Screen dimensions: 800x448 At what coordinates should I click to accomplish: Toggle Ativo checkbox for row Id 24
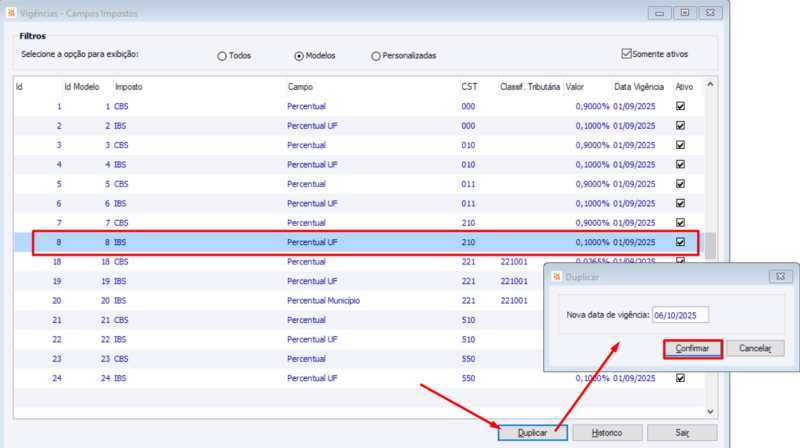[x=681, y=378]
